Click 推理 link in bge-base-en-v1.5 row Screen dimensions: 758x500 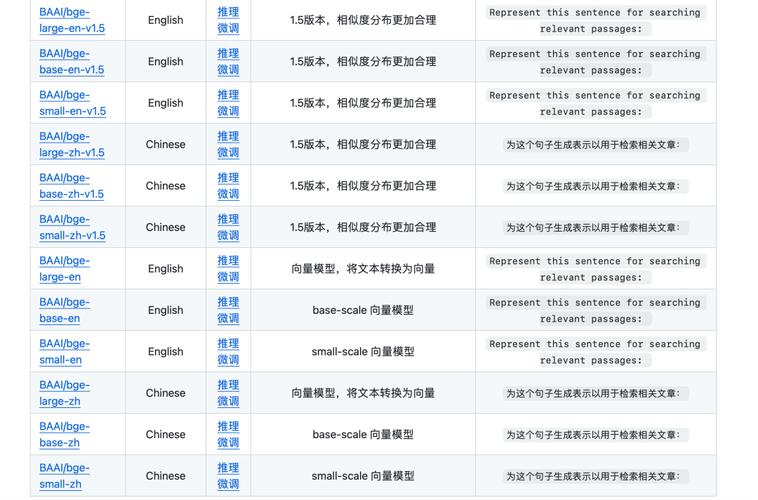pos(228,54)
